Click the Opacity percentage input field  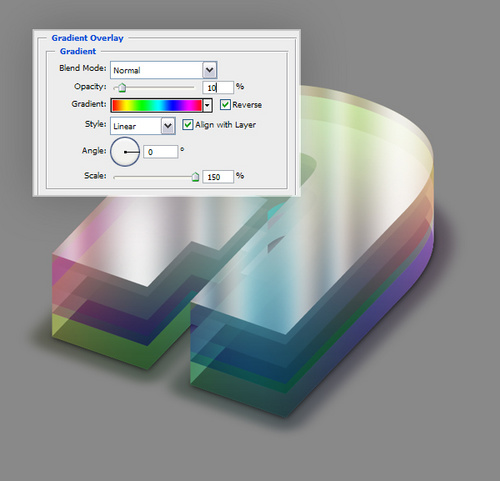coord(218,88)
